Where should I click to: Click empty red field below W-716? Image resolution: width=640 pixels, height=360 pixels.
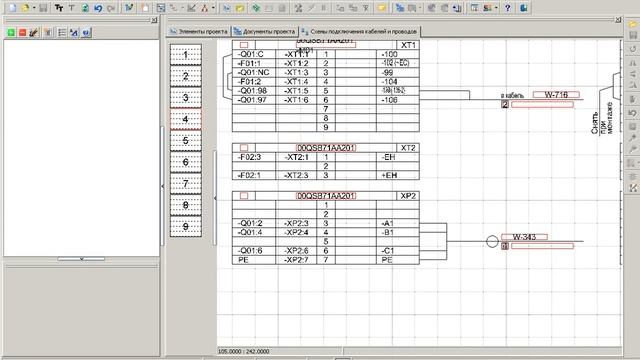(x=542, y=104)
